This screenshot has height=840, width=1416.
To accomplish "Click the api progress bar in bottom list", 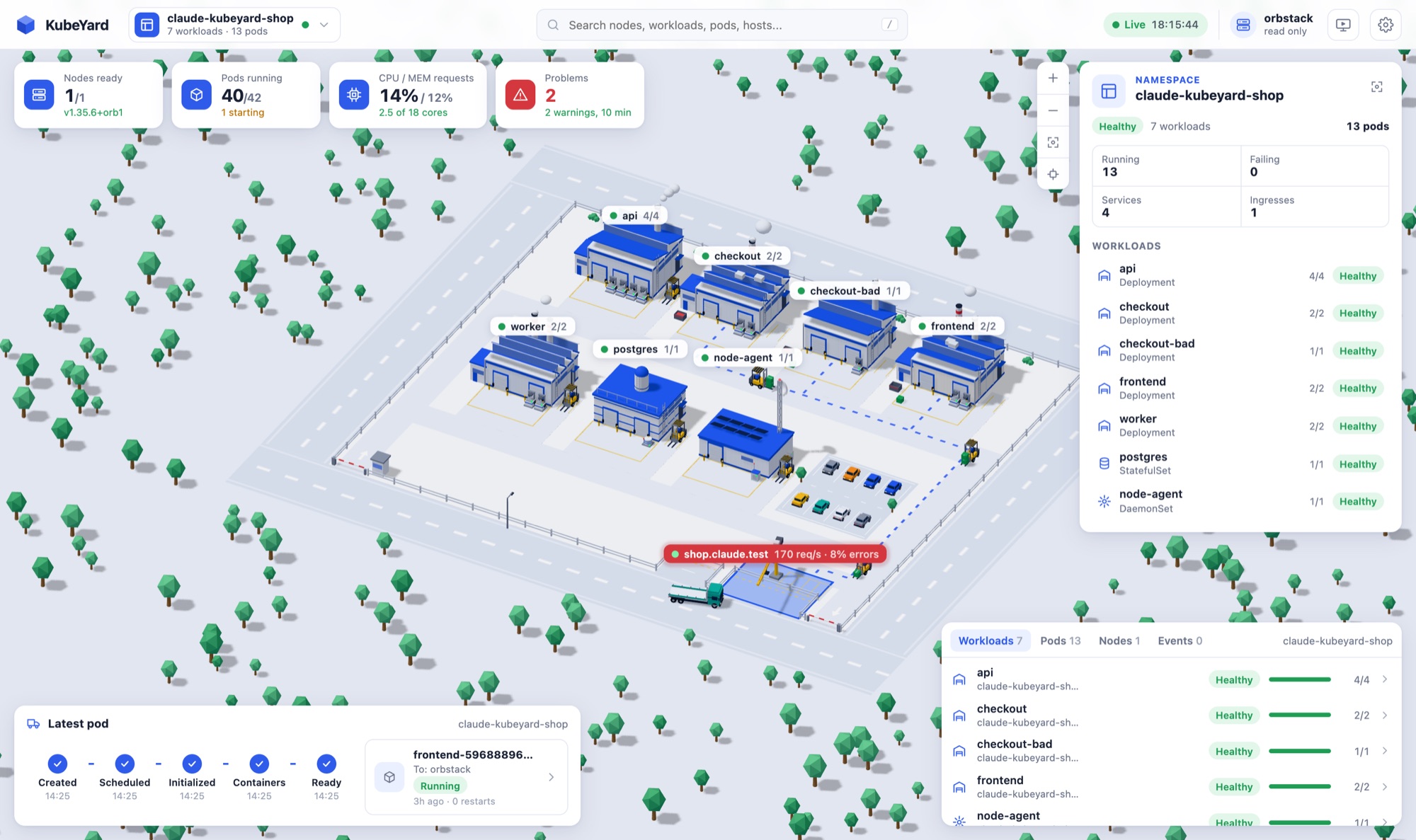I will coord(1300,679).
